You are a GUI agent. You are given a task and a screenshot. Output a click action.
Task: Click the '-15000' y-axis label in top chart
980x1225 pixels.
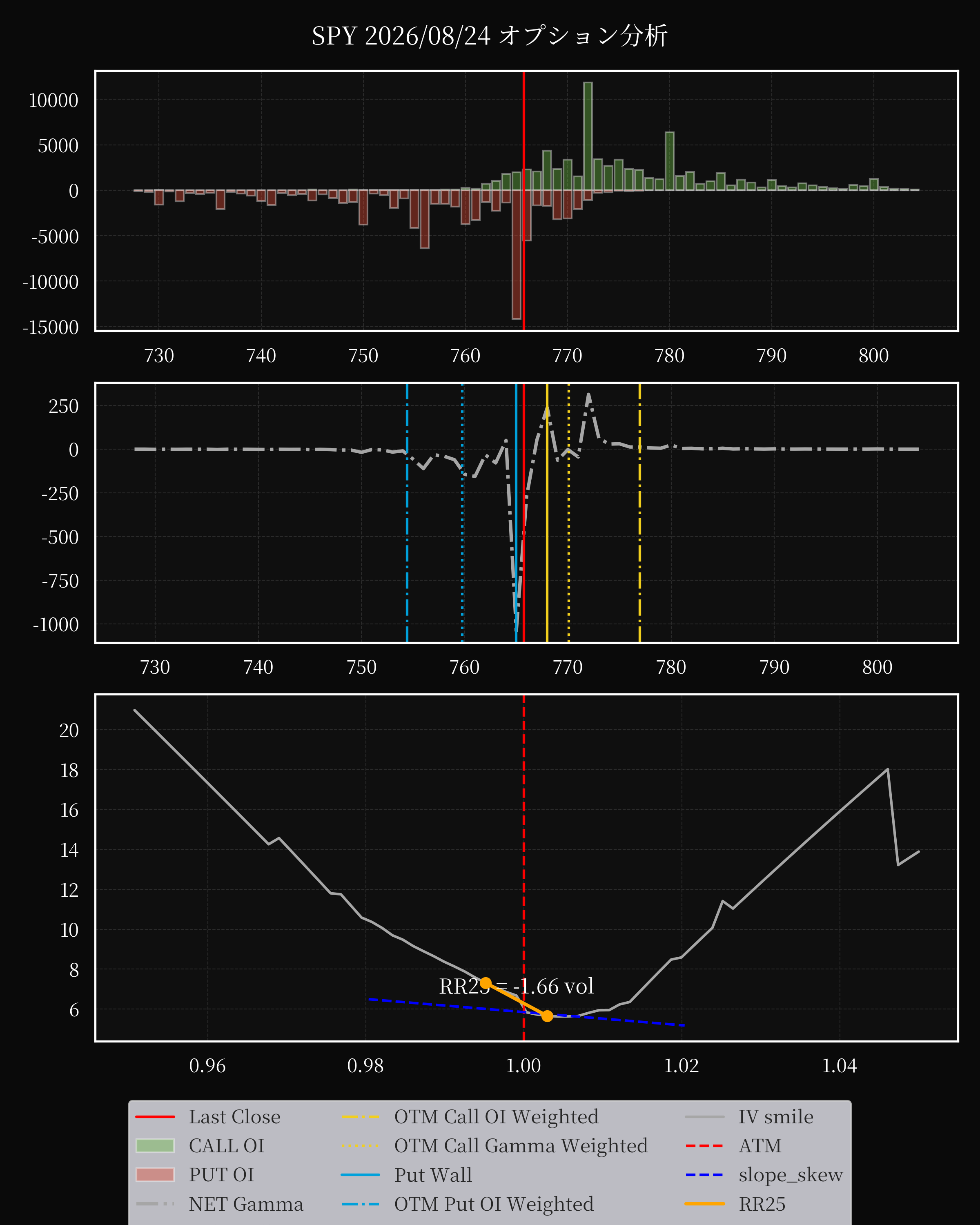pos(51,327)
